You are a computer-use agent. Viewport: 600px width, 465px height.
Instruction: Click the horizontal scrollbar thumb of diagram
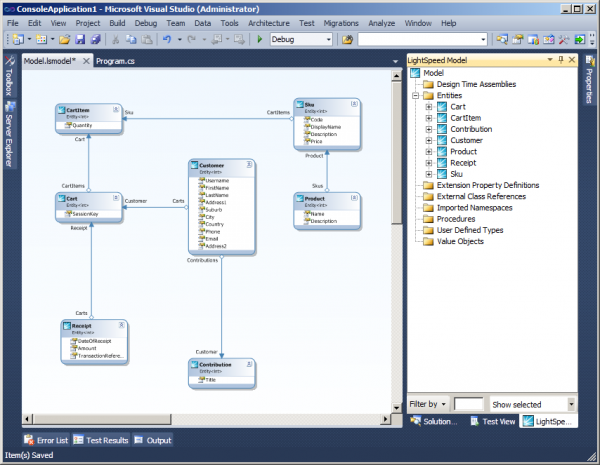[102, 419]
